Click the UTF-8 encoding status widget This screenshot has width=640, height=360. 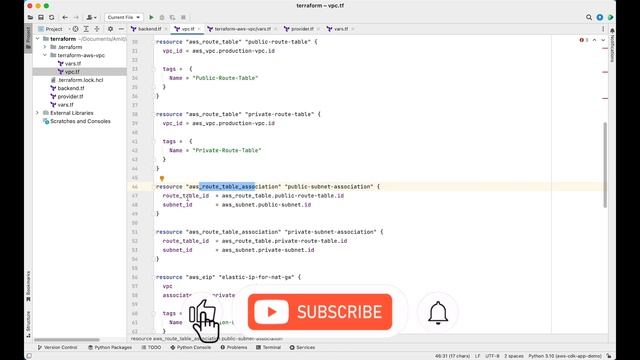492,356
